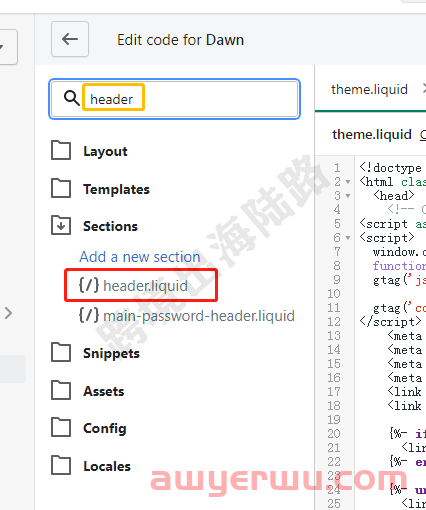Fold code at line 2 arrow
Screen dimensions: 426x510
click(348, 182)
